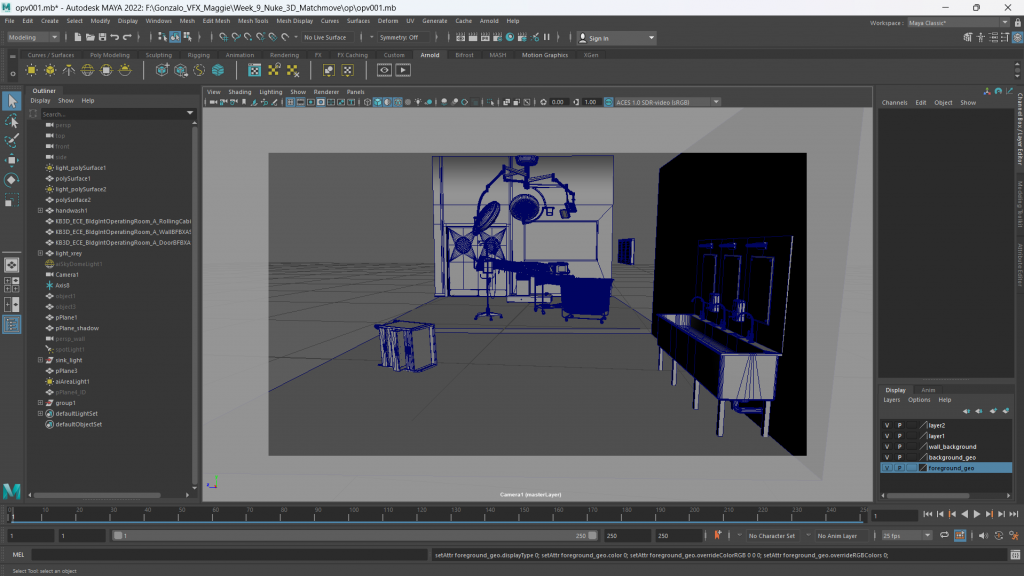1024x576 pixels.
Task: Create a new empty display layer
Action: click(993, 411)
